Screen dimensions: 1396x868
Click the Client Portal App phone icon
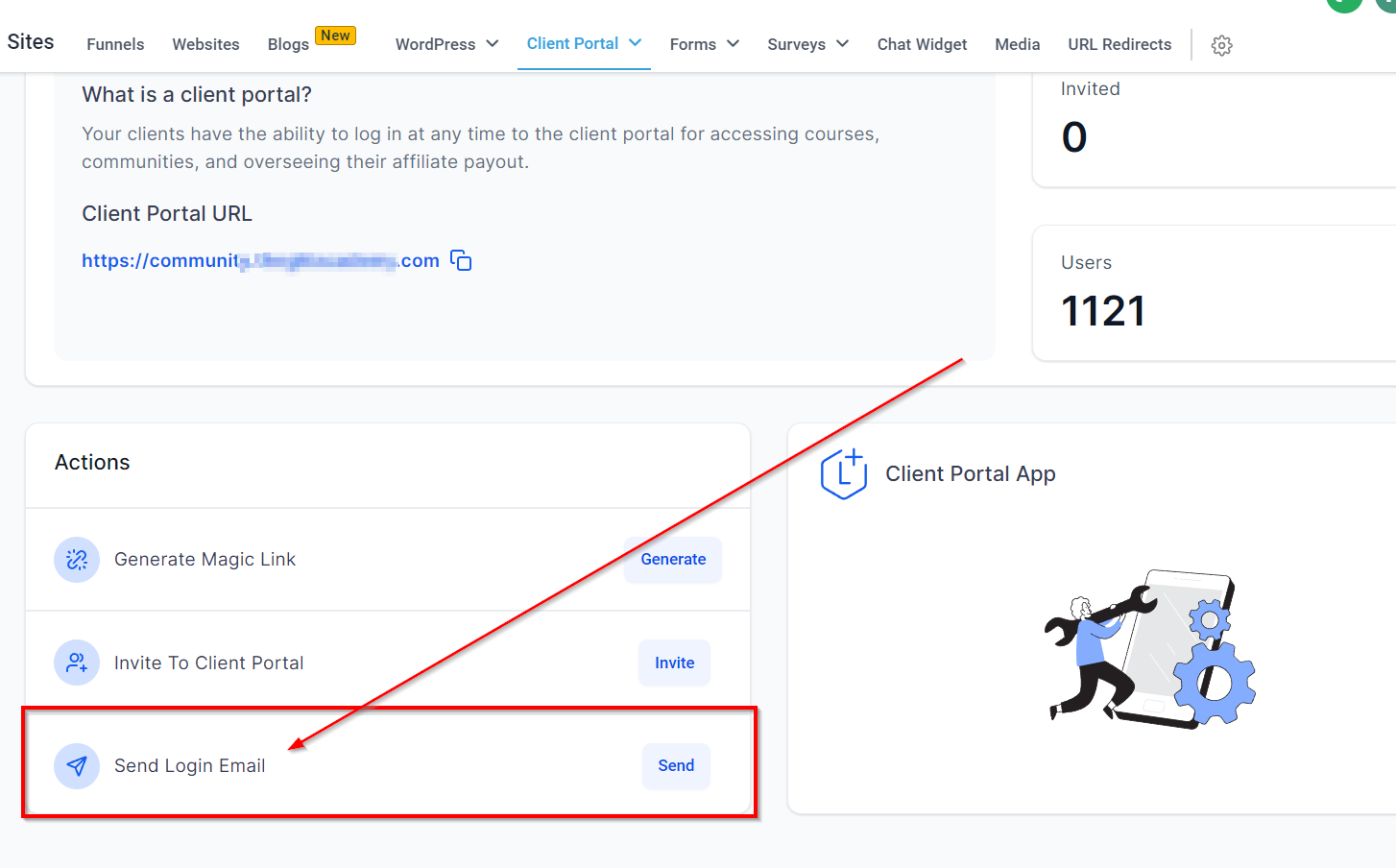pos(844,473)
